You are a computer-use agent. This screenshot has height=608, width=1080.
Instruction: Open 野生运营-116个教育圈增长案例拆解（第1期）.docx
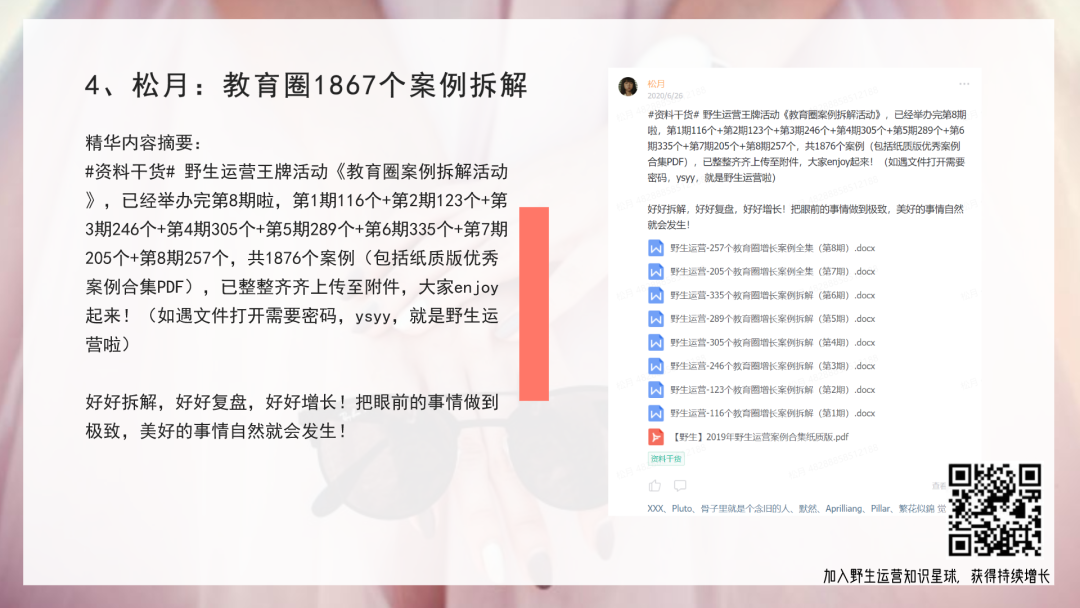pos(772,413)
